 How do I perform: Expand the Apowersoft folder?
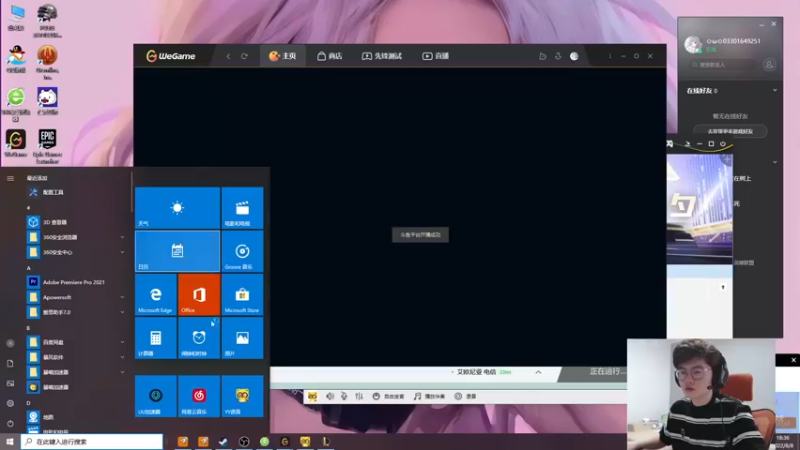[x=77, y=297]
